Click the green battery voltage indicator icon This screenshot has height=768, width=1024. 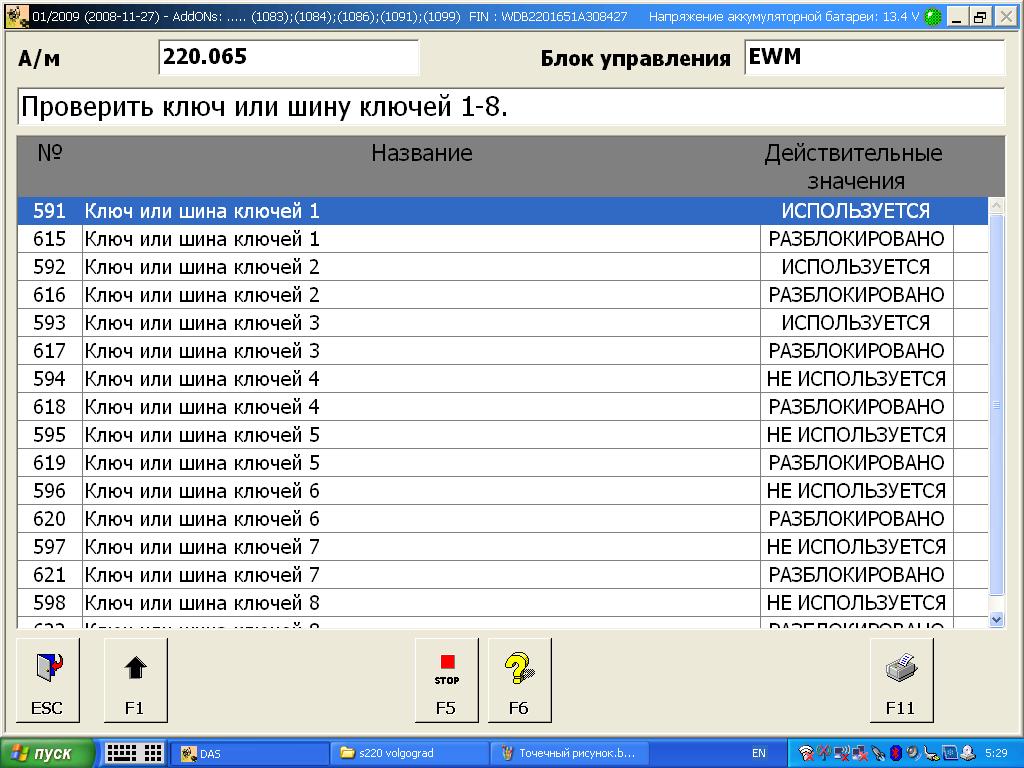[x=933, y=17]
